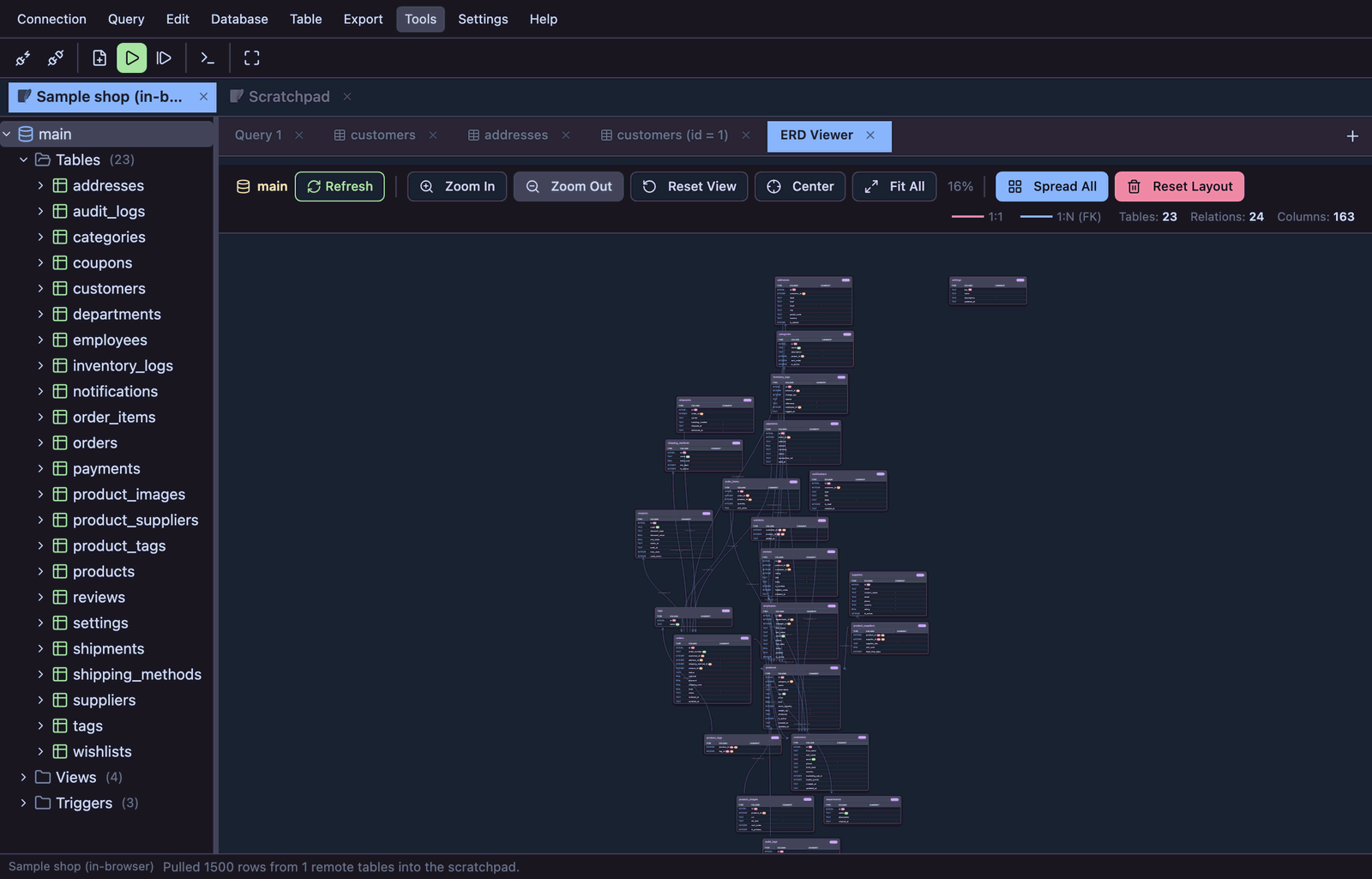The width and height of the screenshot is (1372, 879).
Task: Collapse the Tables folder
Action: point(24,160)
